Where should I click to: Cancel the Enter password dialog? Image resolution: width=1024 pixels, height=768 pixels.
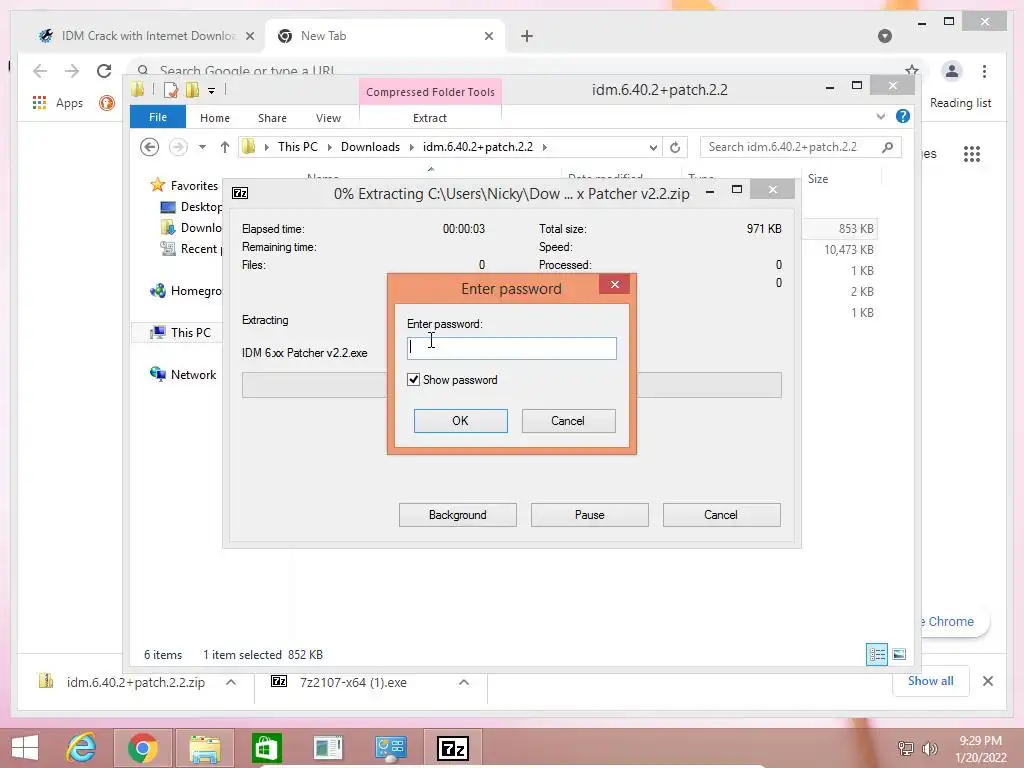point(568,421)
